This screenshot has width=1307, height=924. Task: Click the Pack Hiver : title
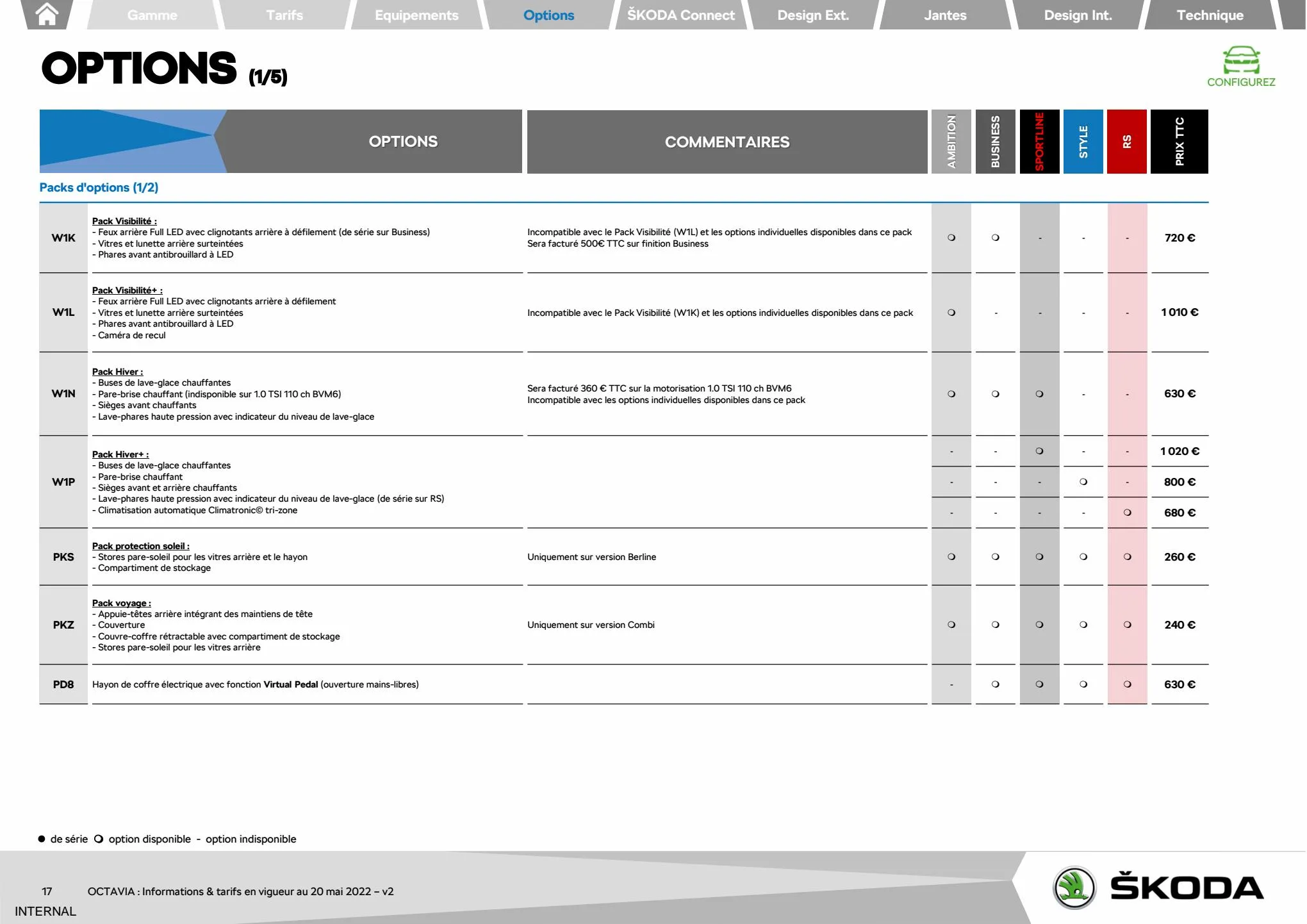[x=118, y=372]
